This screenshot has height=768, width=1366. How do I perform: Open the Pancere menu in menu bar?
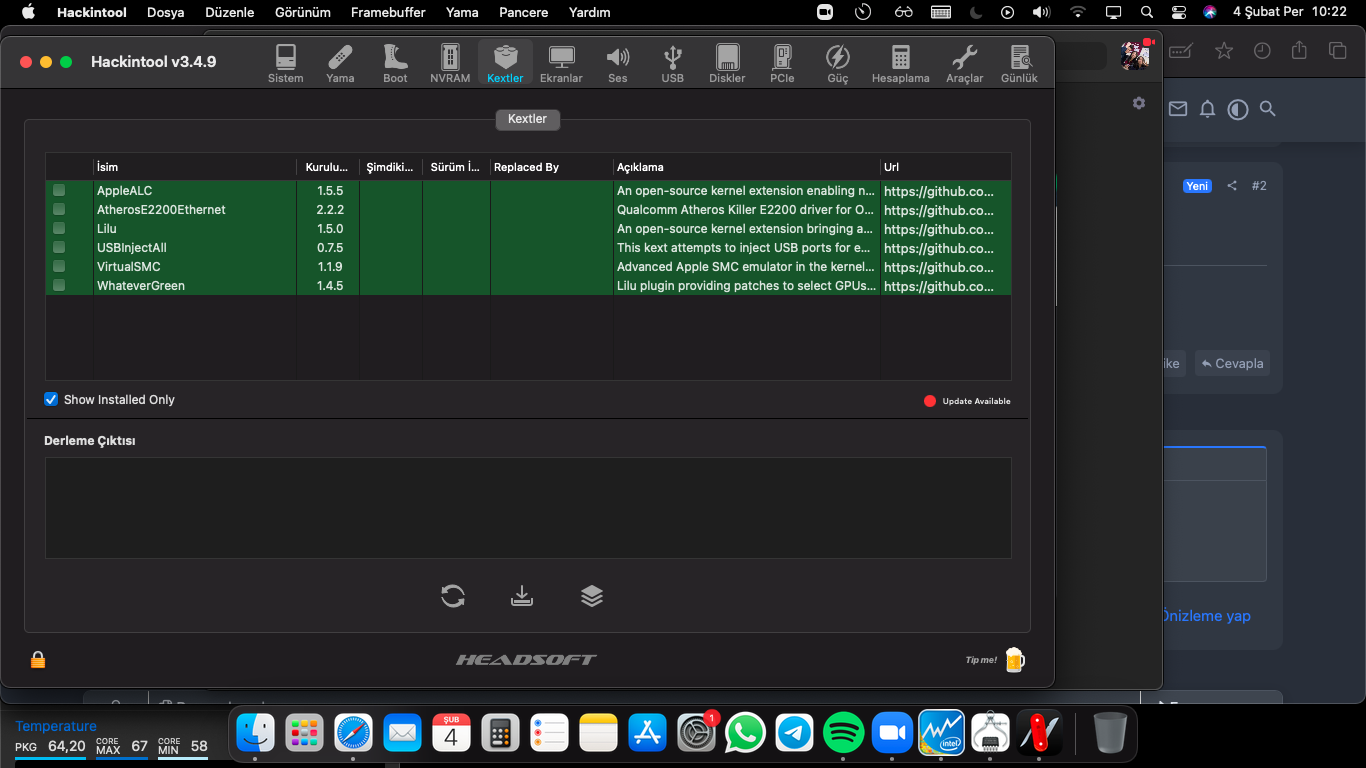click(523, 12)
